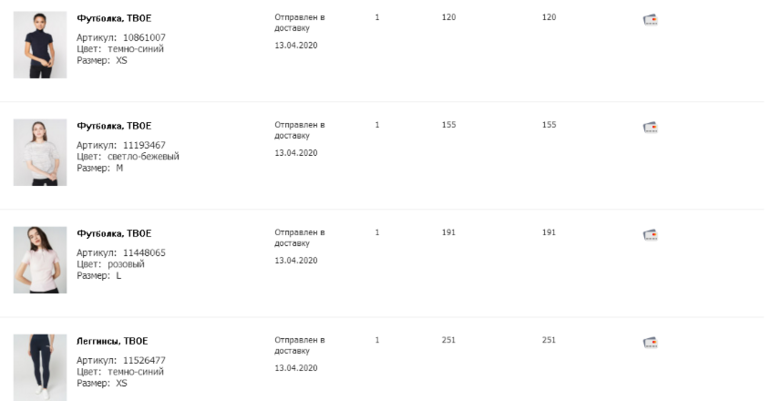
Task: Click delivery status for the leggings row
Action: 299,345
